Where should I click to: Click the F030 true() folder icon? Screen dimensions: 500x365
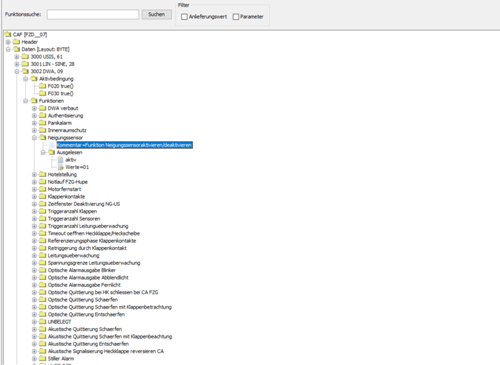pyautogui.click(x=42, y=93)
